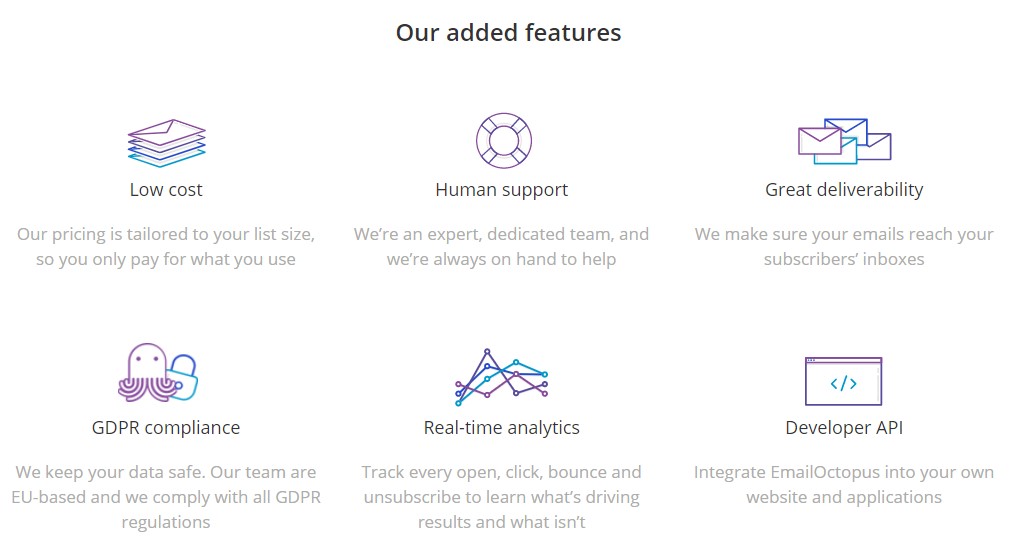Click the lifebuoy Human support icon
The image size is (1014, 544).
[504, 140]
